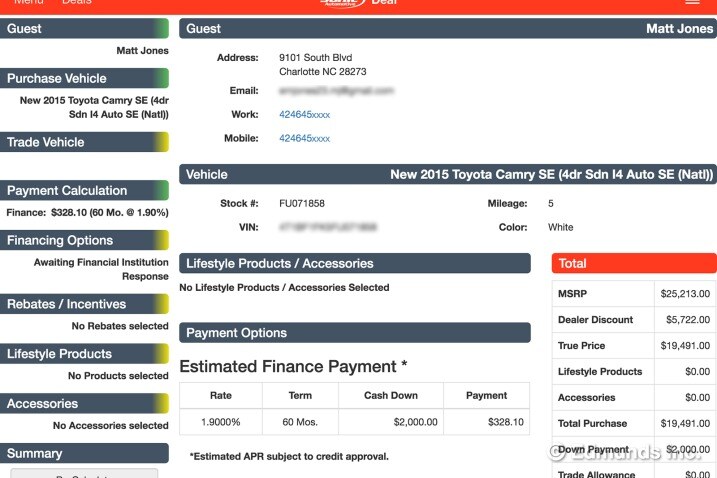The height and width of the screenshot is (478, 717).
Task: Select the Estimated Finance Payment heading
Action: point(293,366)
